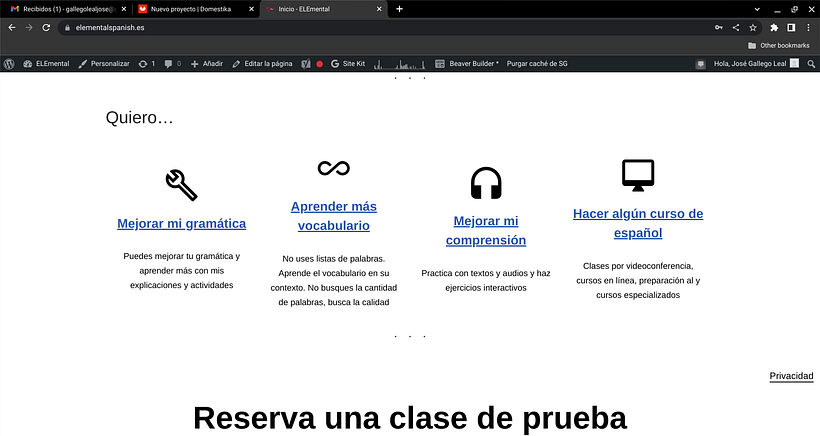820x436 pixels.
Task: Click the red Yoast status dot
Action: pyautogui.click(x=320, y=64)
